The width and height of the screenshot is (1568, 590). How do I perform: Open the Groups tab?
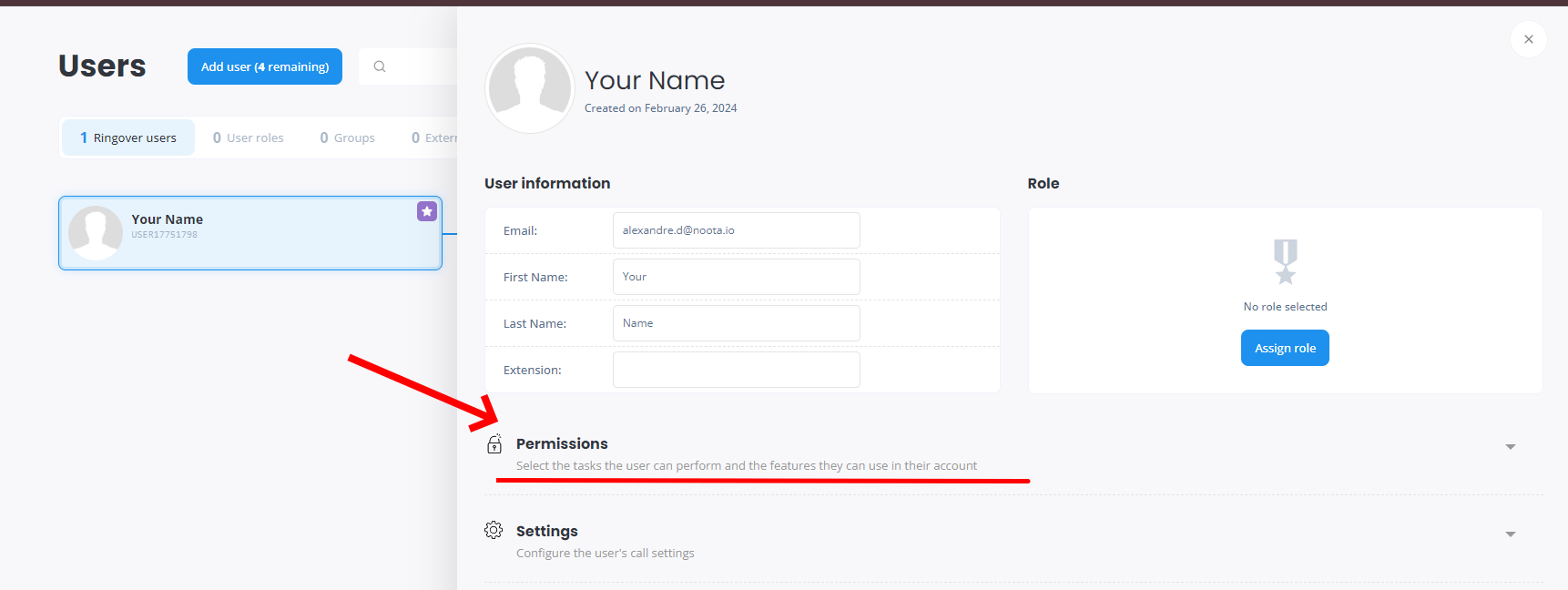[348, 137]
